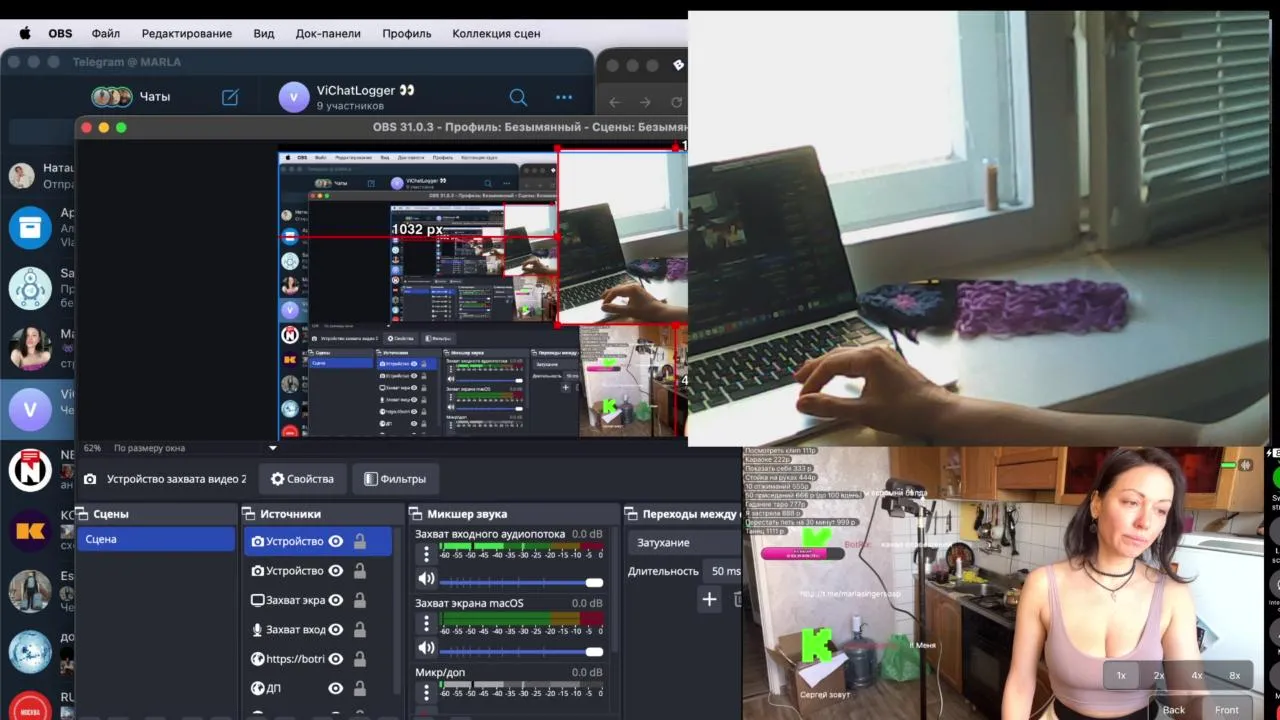Open the Вид menu
This screenshot has width=1280, height=720.
264,33
